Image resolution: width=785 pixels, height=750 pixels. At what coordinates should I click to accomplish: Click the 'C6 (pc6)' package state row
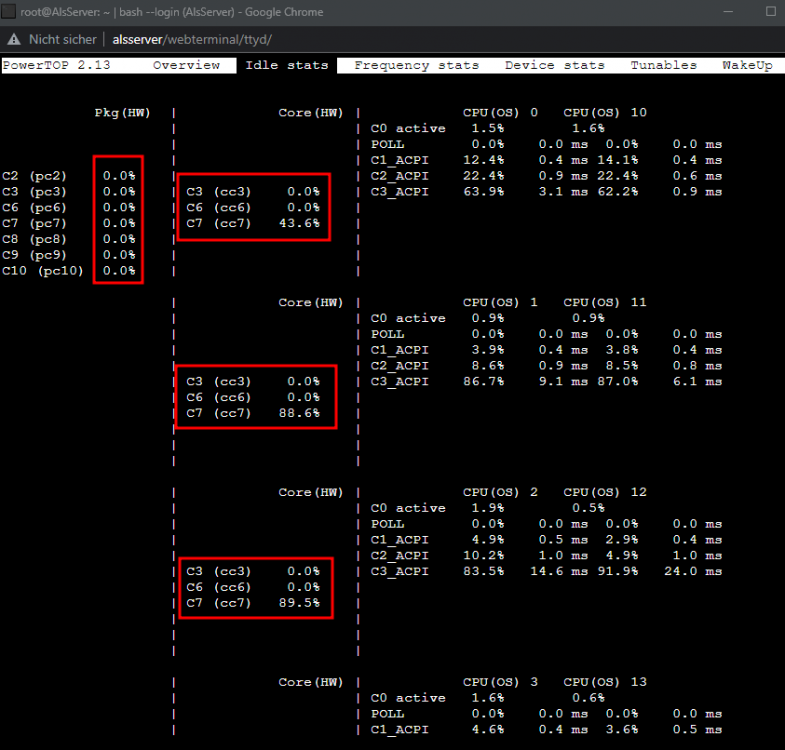coord(69,207)
